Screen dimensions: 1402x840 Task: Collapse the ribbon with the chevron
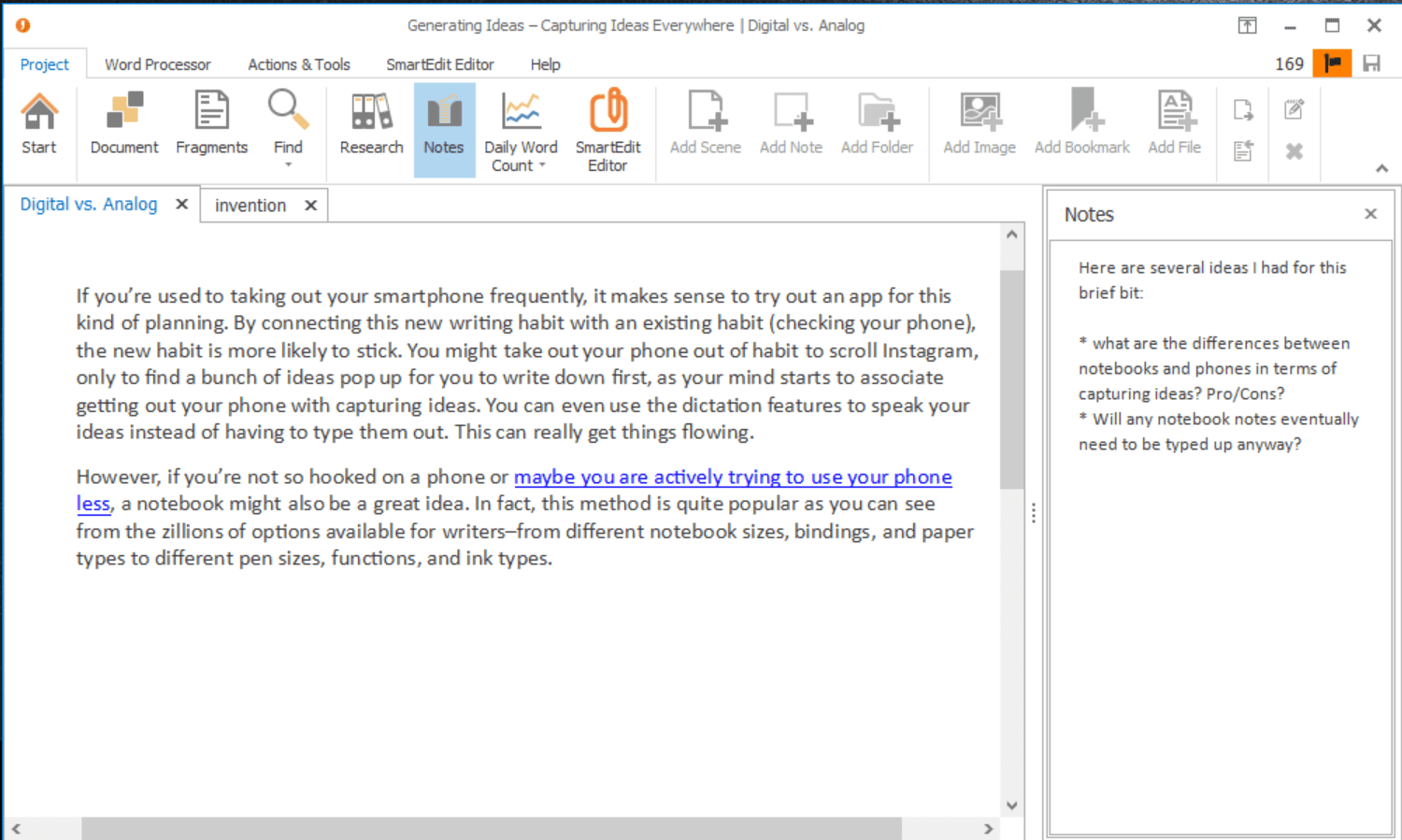tap(1381, 168)
